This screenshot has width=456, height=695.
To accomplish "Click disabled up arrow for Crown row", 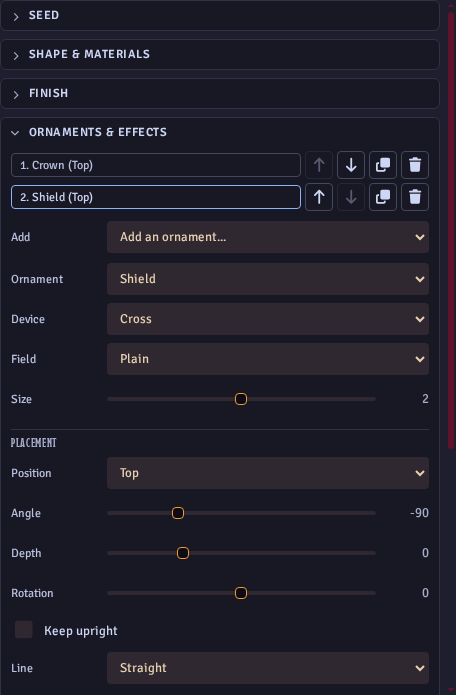I will pos(319,165).
